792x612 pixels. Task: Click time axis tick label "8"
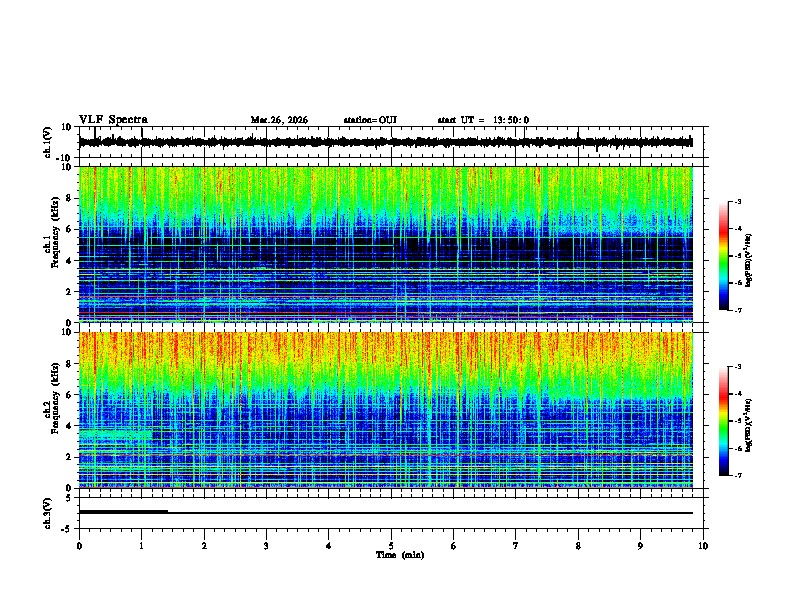[x=578, y=546]
